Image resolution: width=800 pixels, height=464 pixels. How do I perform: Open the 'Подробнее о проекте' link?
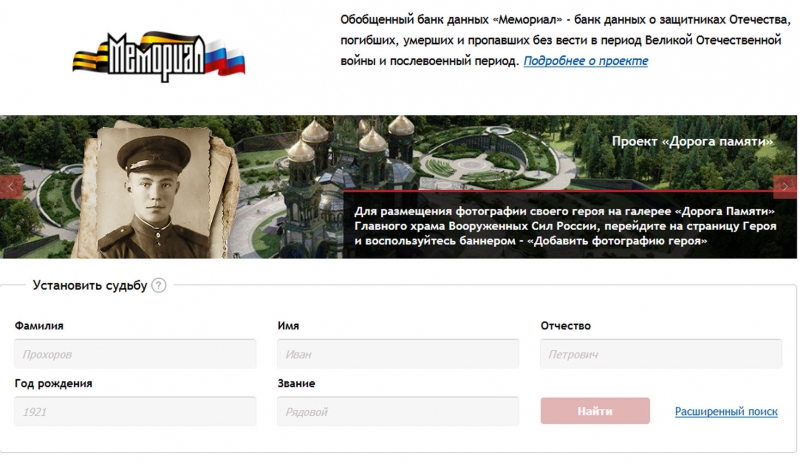coord(586,61)
